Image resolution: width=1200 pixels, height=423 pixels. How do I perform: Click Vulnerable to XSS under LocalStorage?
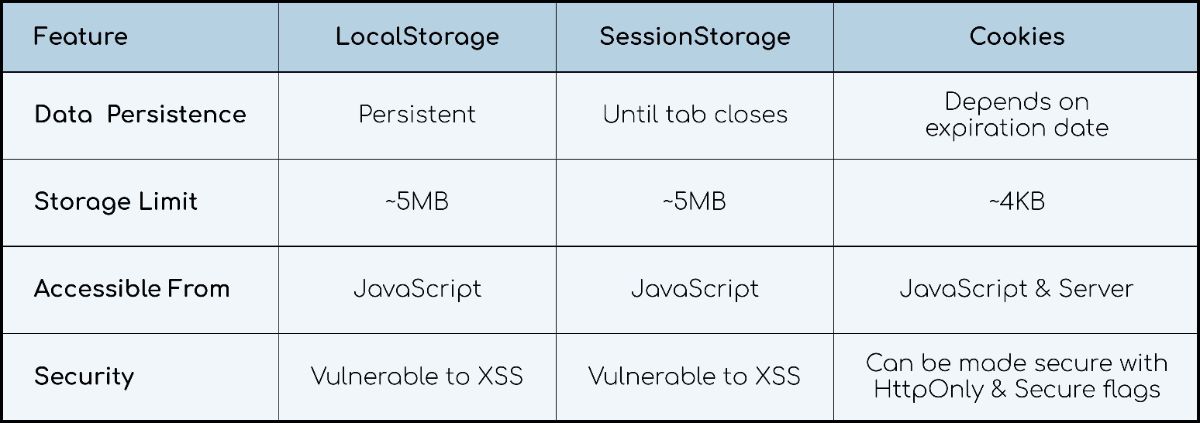(x=417, y=377)
